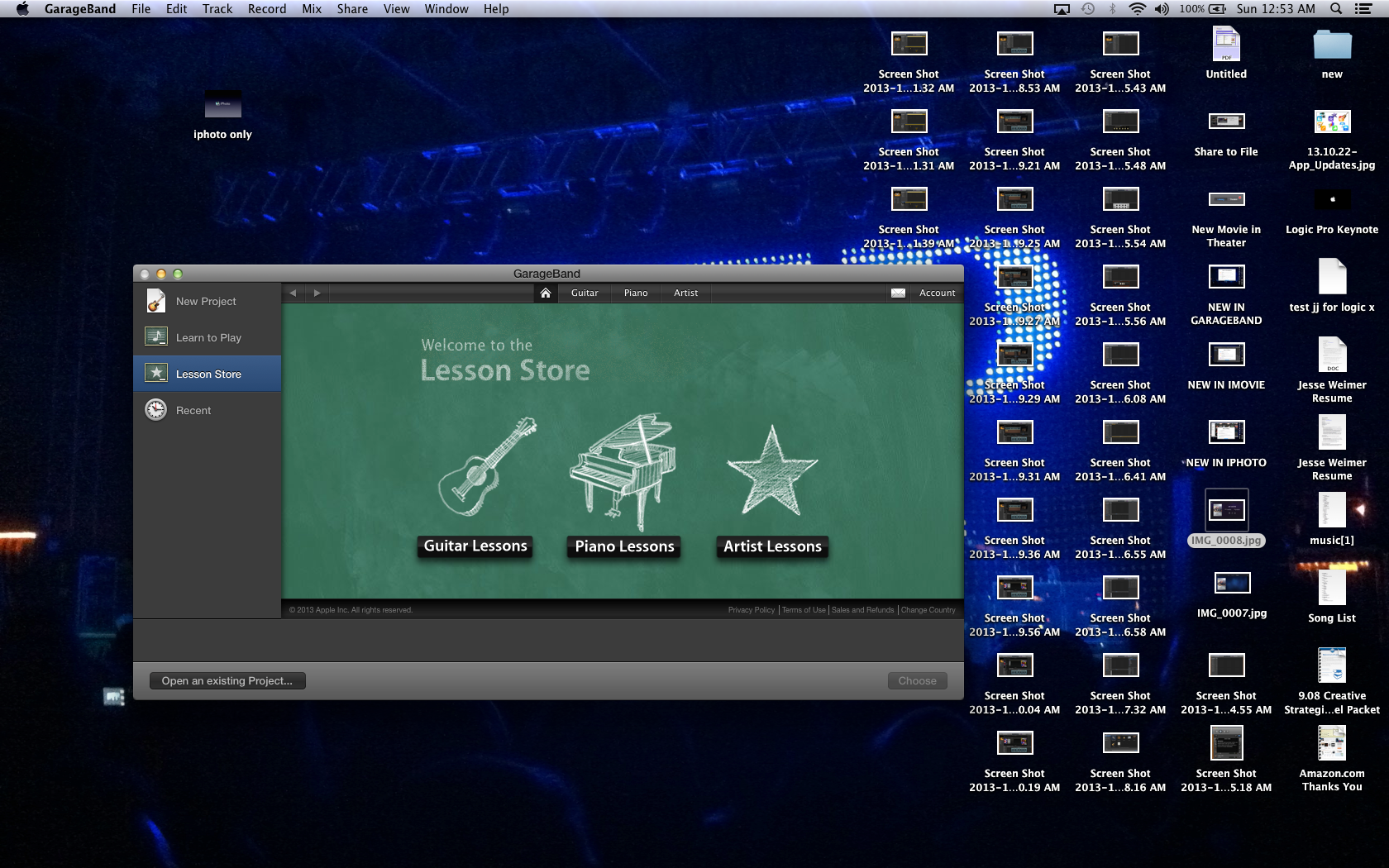Click the back arrow in Lesson Store
The width and height of the screenshot is (1389, 868).
(x=293, y=293)
